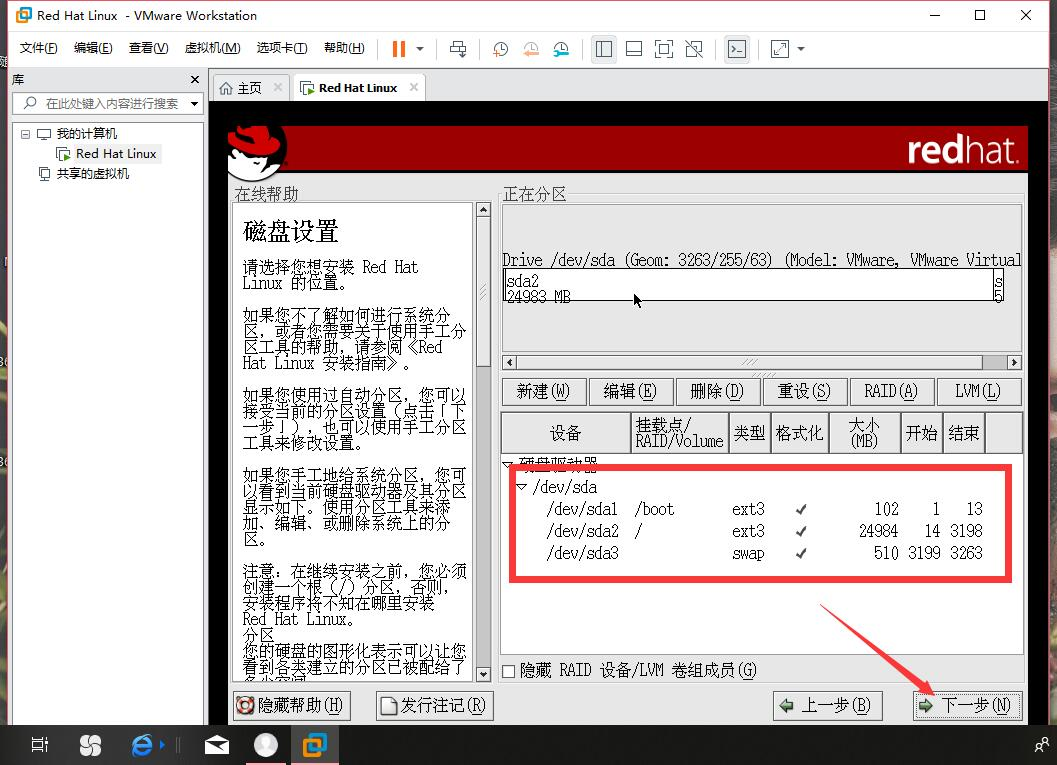Toggle 隐藏 RAID 设备/LVM 卷组成员 checkbox
The height and width of the screenshot is (765, 1057).
tap(509, 671)
